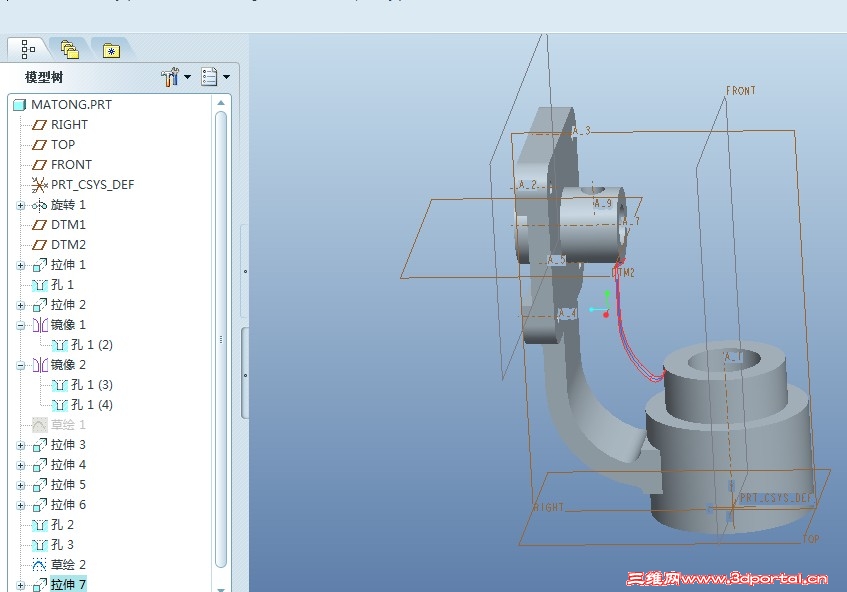Screen dimensions: 847x592
Task: Pick the A_3 axis label
Action: click(581, 130)
